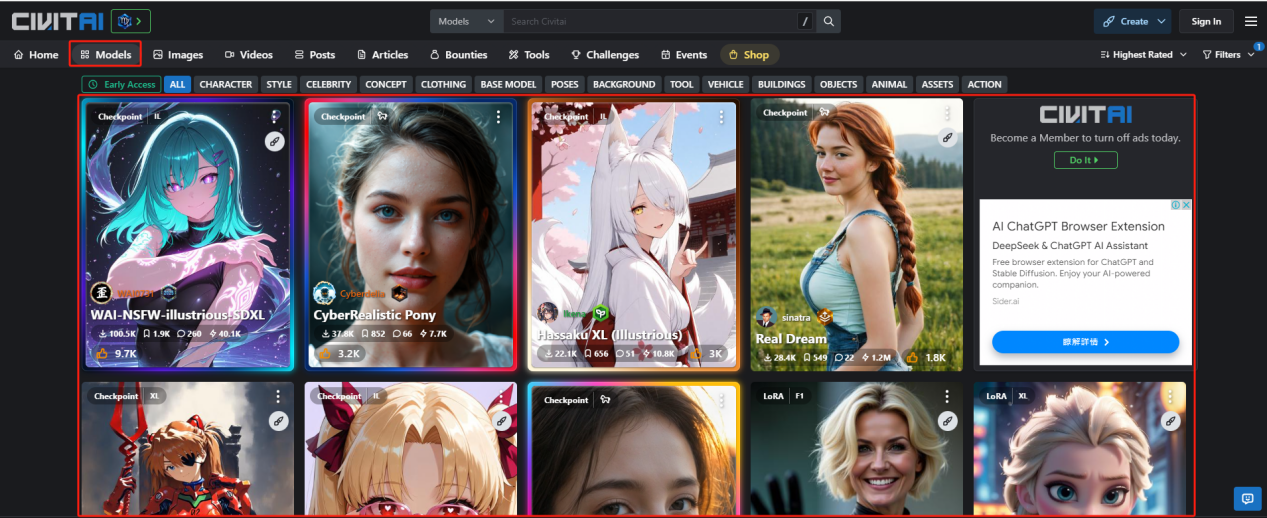Click the Search Civitai input field

tap(650, 21)
